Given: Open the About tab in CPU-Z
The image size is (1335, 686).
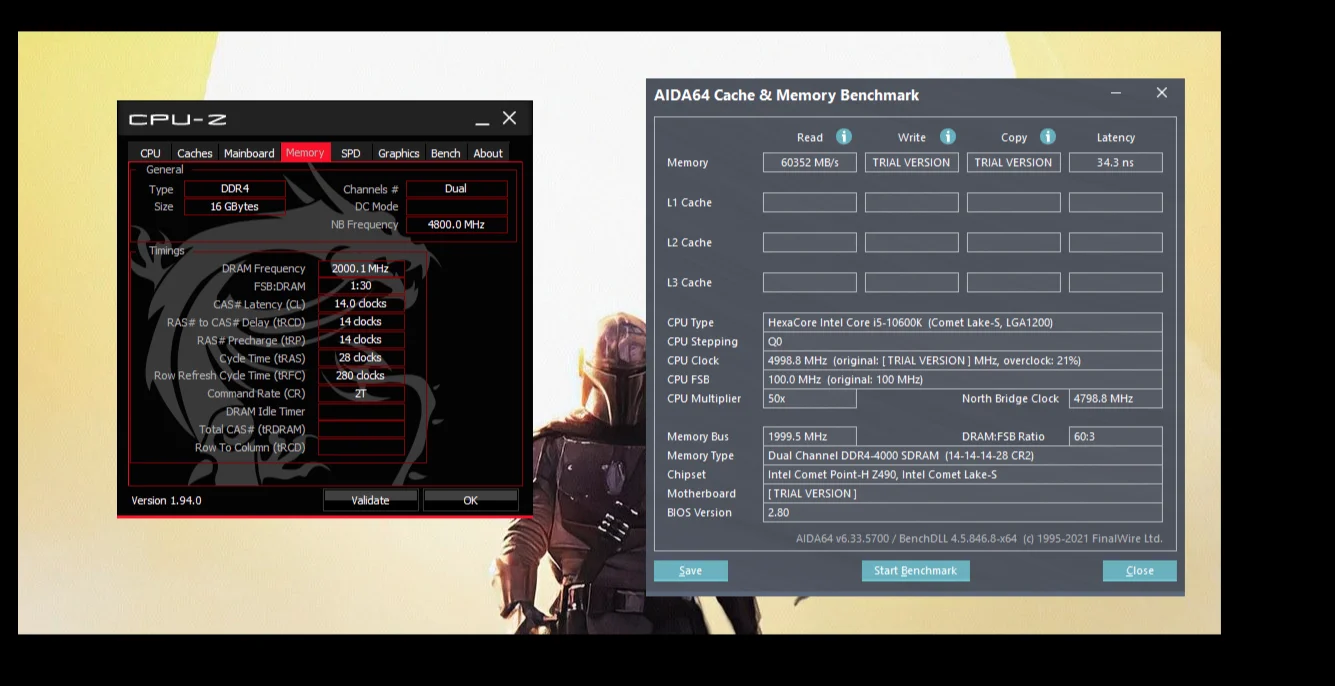Looking at the screenshot, I should (488, 153).
